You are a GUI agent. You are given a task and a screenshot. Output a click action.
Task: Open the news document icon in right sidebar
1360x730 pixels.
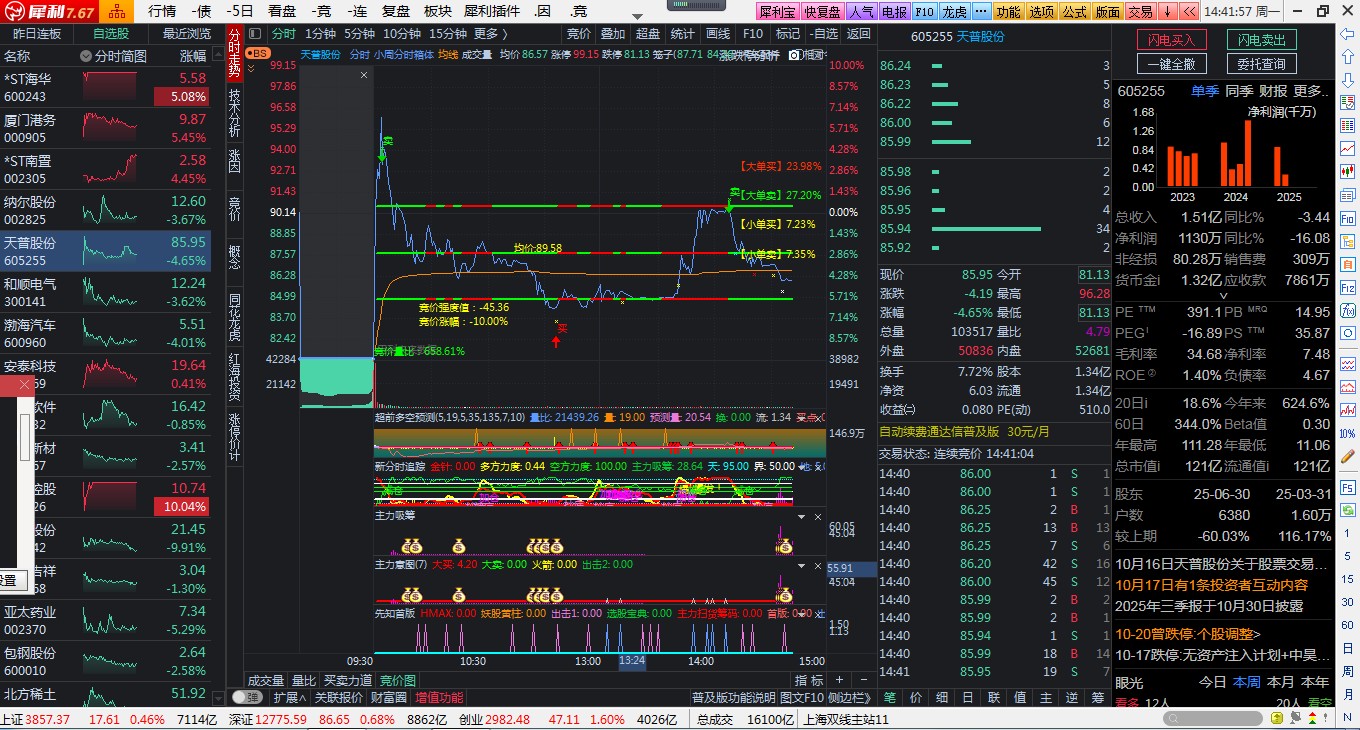click(1347, 194)
